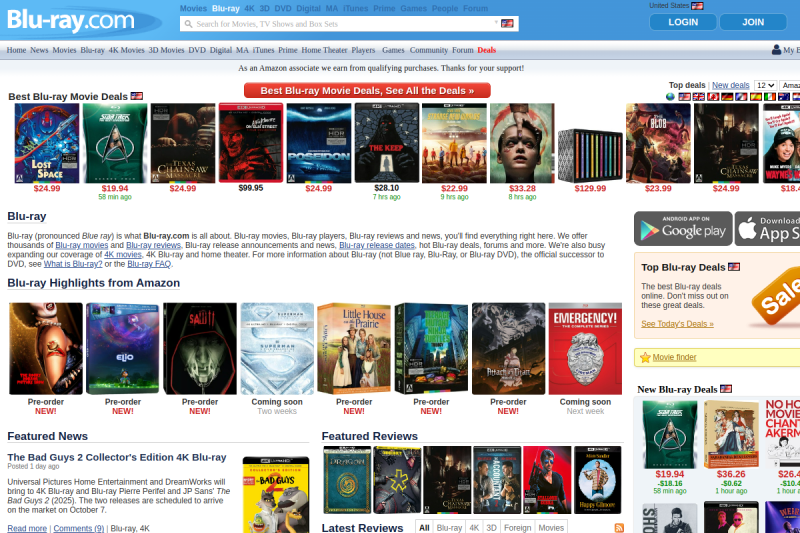Select the US flag in deals country row
Viewport: 800px width, 533px height.
point(684,97)
